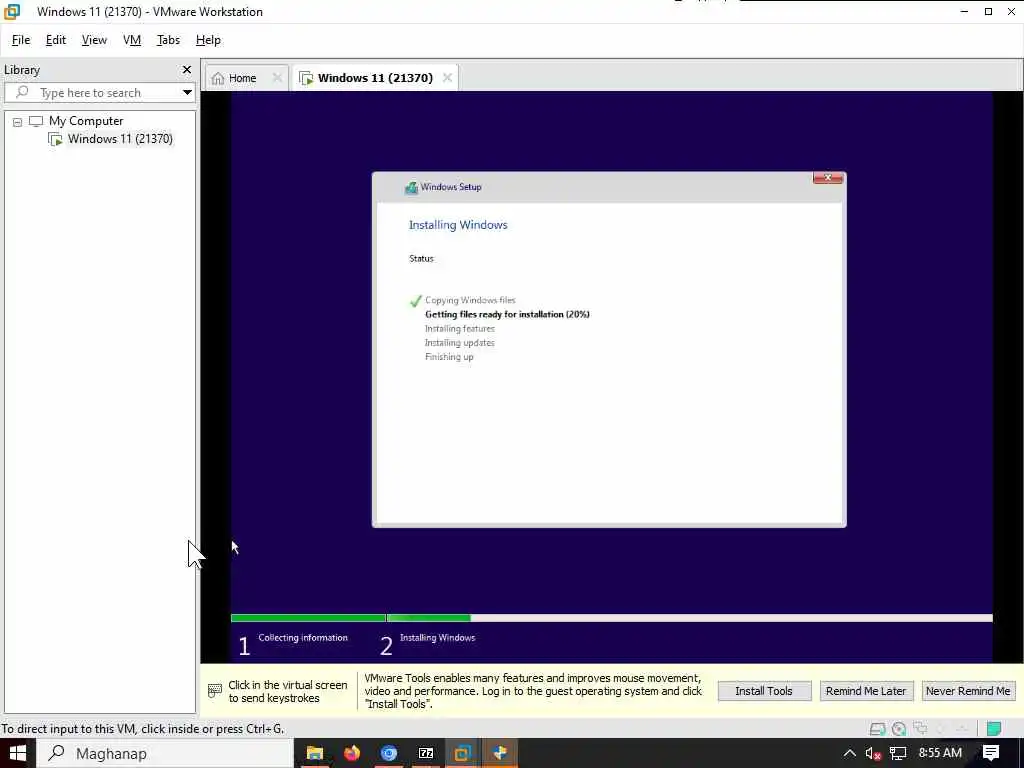This screenshot has width=1024, height=768.
Task: Click the 'Installing updates' status text
Action: click(x=460, y=343)
